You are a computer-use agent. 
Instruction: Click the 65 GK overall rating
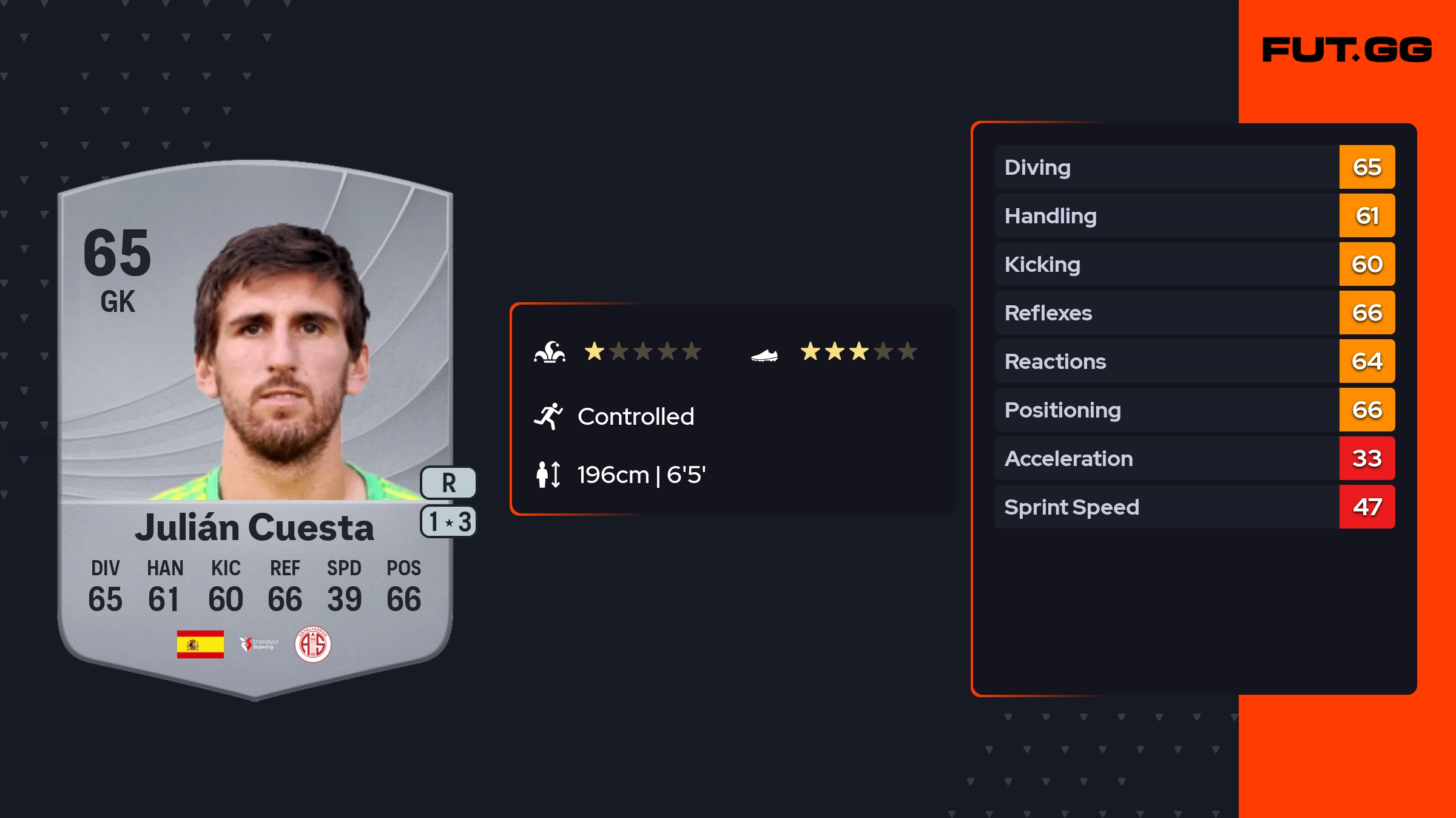[117, 267]
